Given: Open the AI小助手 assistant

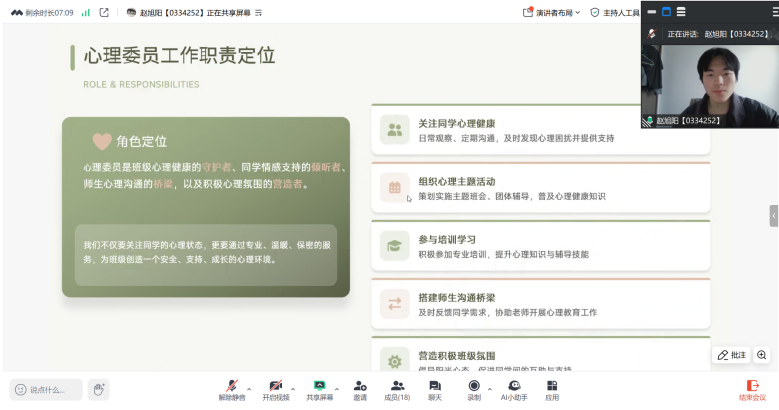Looking at the screenshot, I should pyautogui.click(x=514, y=387).
